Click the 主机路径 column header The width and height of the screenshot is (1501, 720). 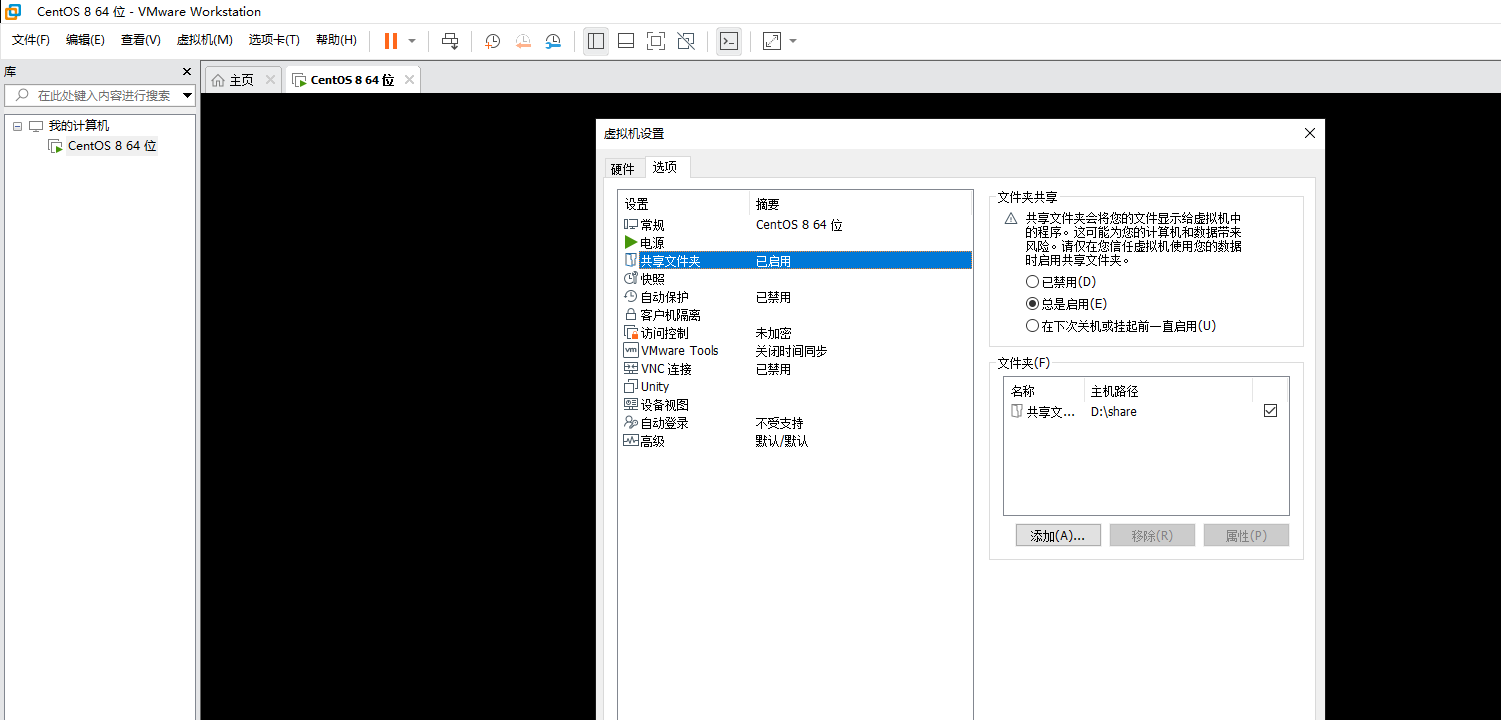click(x=1168, y=391)
